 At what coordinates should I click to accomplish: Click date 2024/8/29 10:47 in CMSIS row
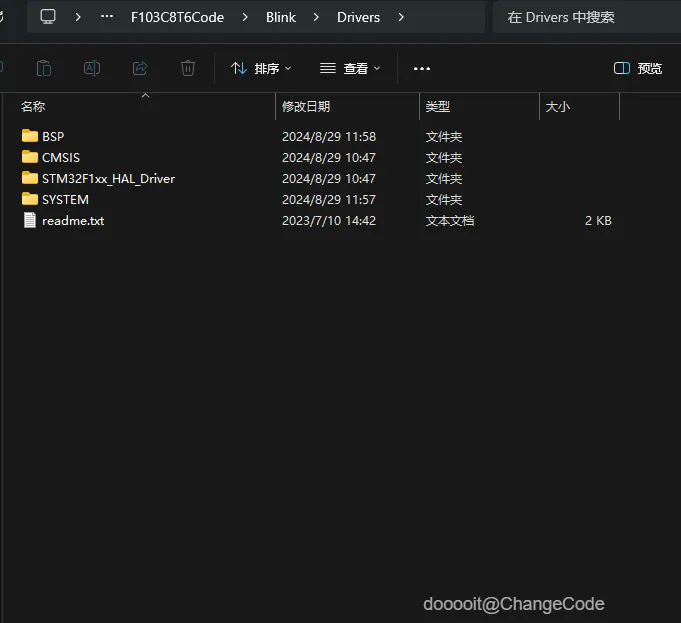click(329, 157)
